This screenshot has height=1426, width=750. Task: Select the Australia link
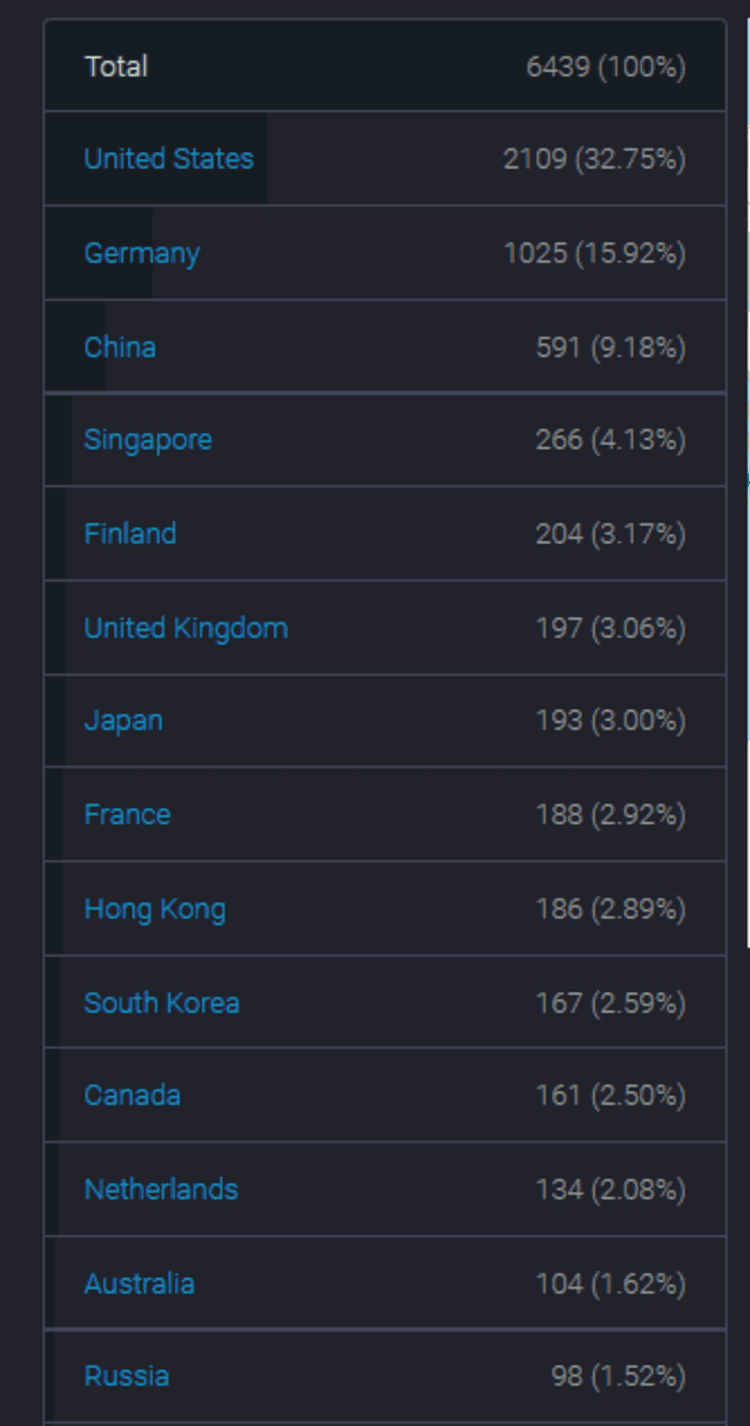pos(139,1283)
